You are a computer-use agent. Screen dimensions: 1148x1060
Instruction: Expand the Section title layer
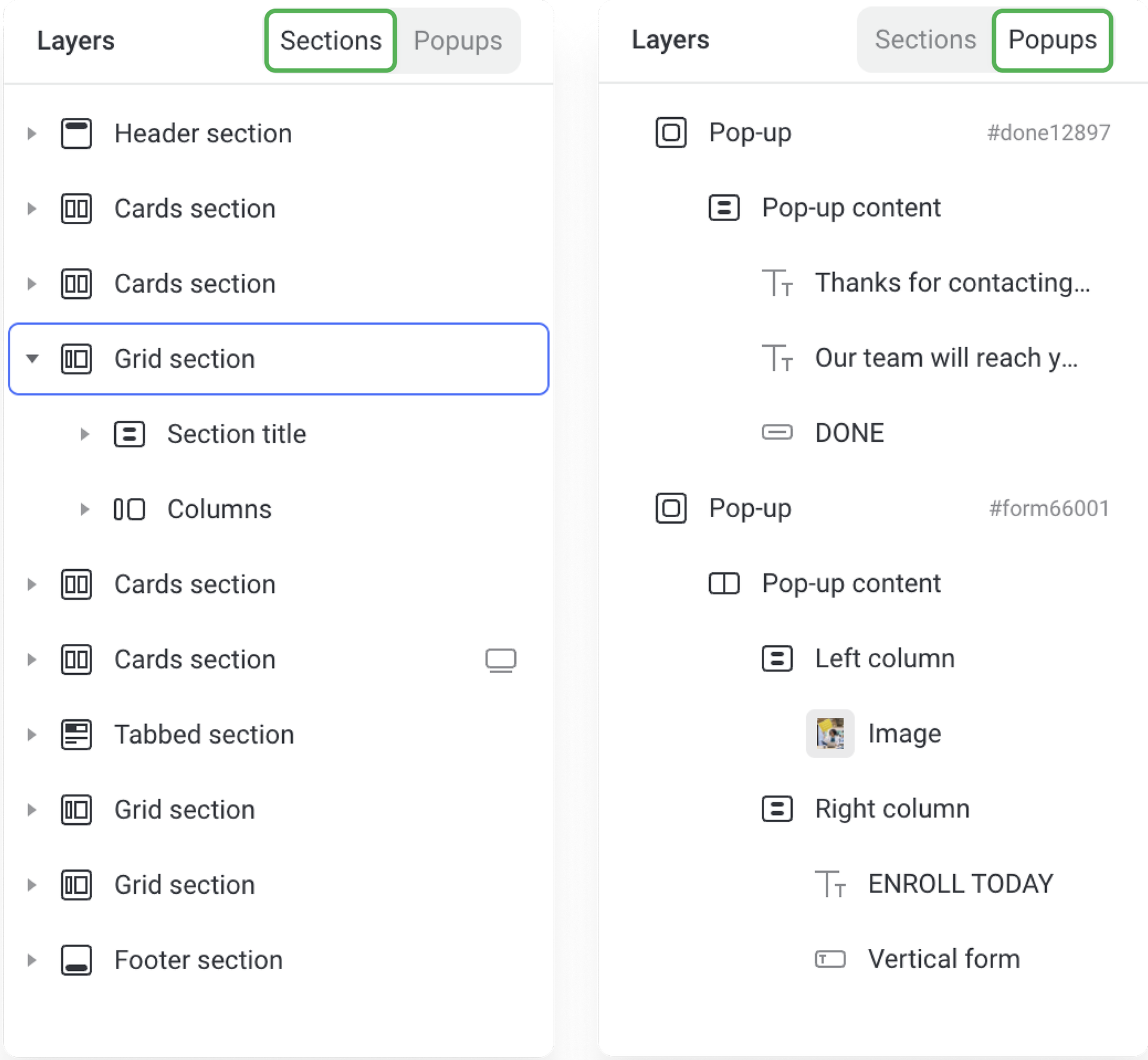tap(85, 434)
